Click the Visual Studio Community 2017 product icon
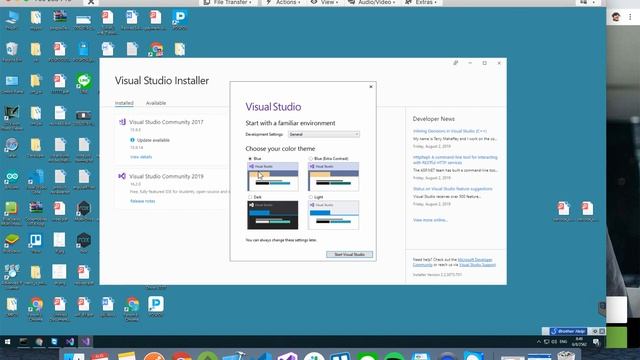640x360 pixels. coord(122,122)
